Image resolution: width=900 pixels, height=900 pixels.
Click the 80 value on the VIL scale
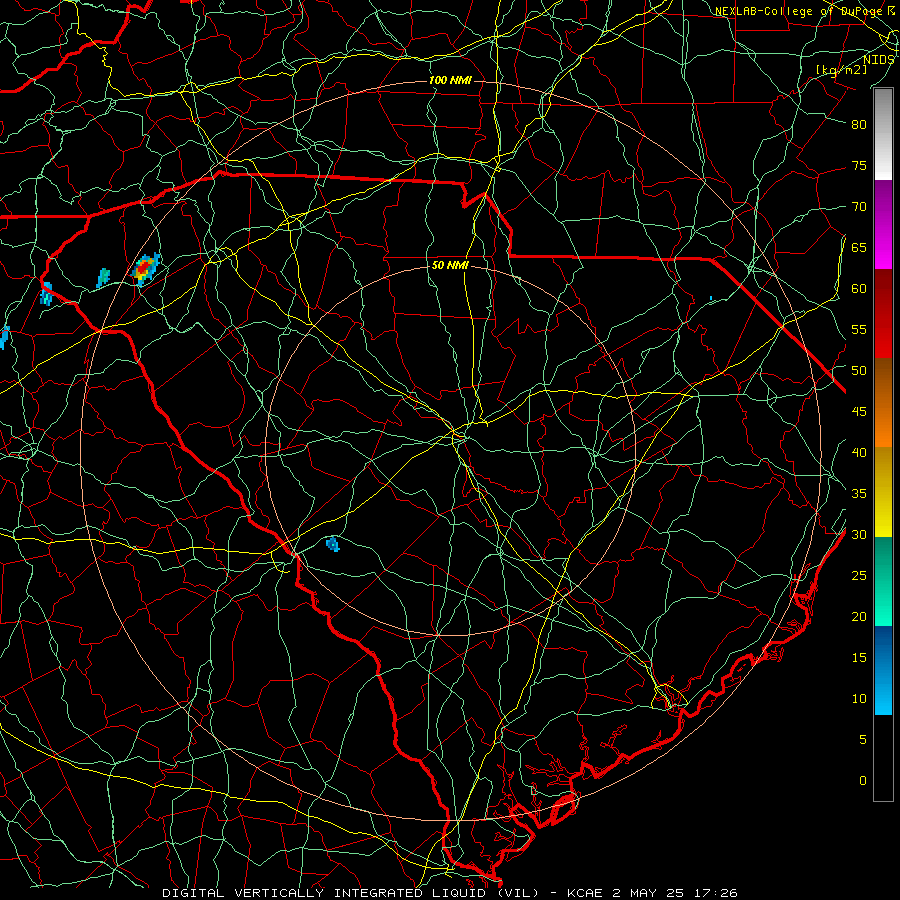[x=859, y=125]
